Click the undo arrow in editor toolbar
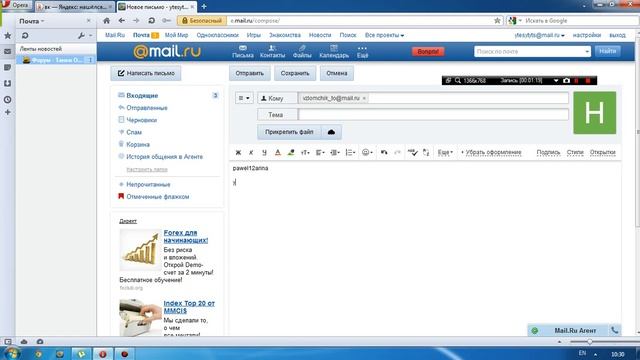The width and height of the screenshot is (640, 360). [x=384, y=153]
